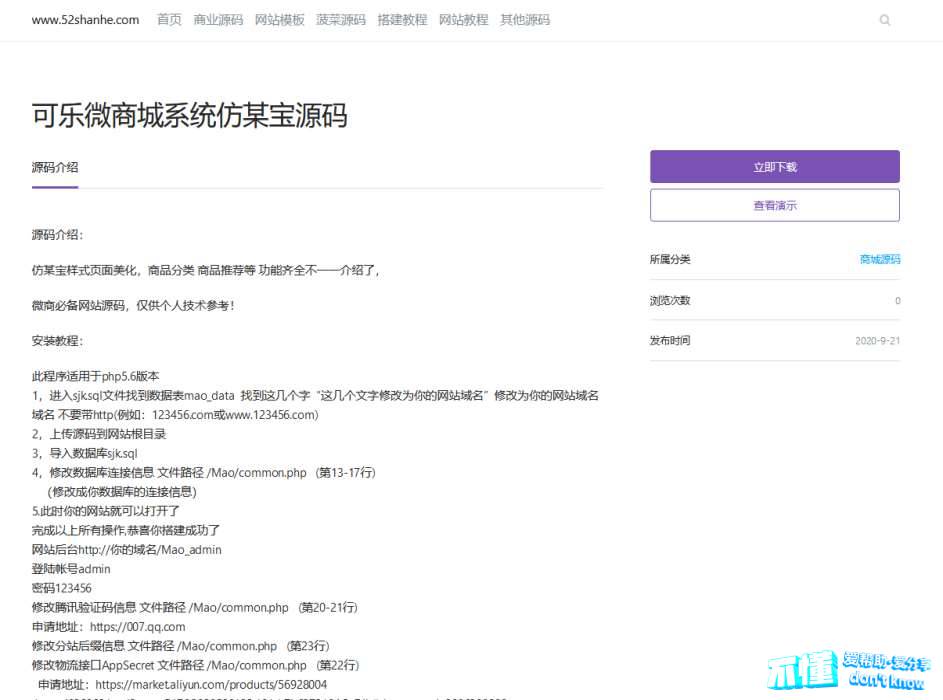This screenshot has width=943, height=700.
Task: Click the 2020-9-21 publish date value
Action: click(877, 341)
